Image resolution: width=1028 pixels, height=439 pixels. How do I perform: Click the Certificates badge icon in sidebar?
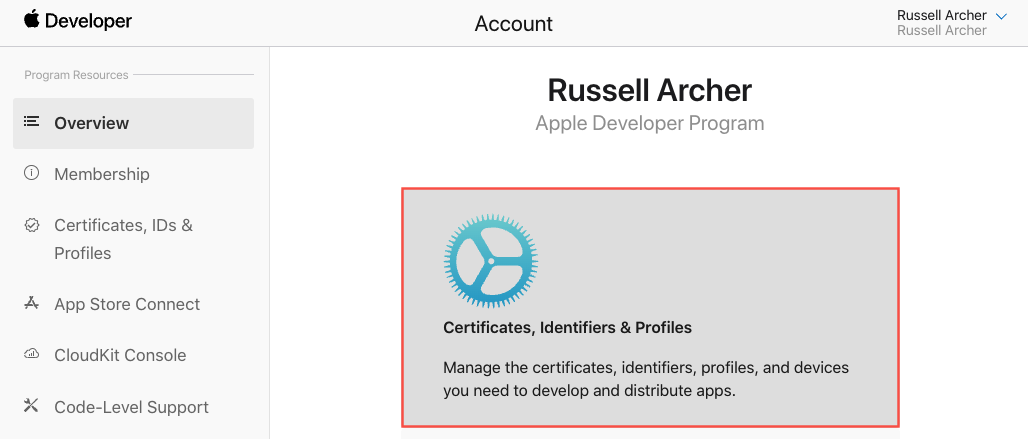(31, 225)
